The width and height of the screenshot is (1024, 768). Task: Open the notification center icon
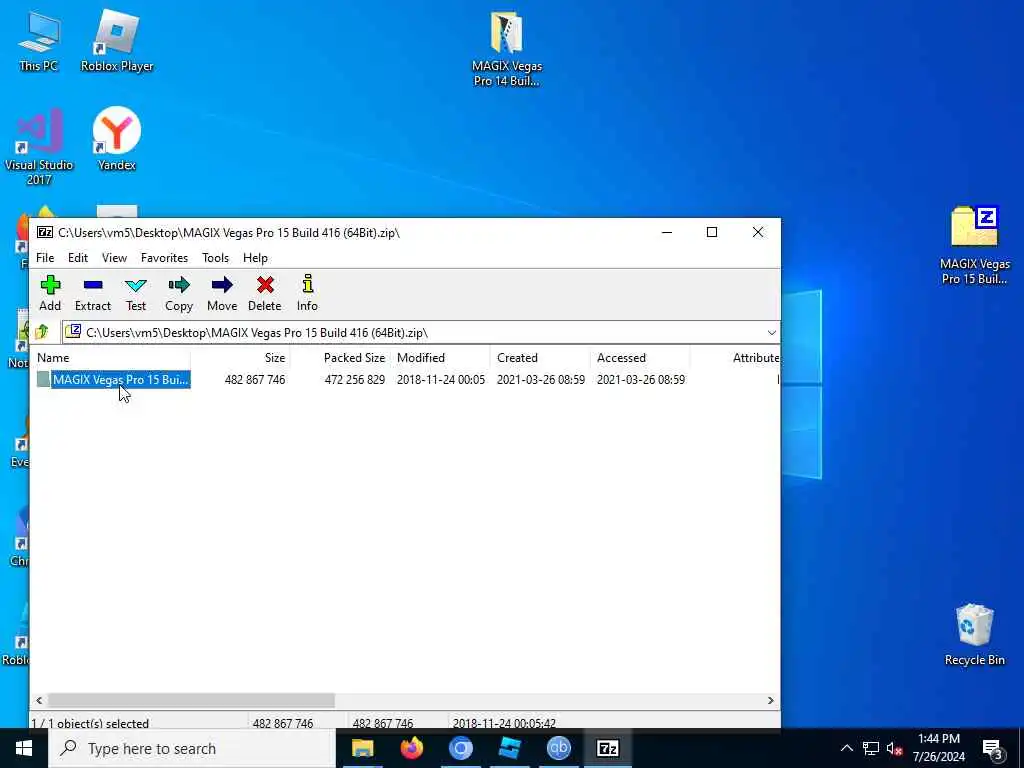(992, 748)
